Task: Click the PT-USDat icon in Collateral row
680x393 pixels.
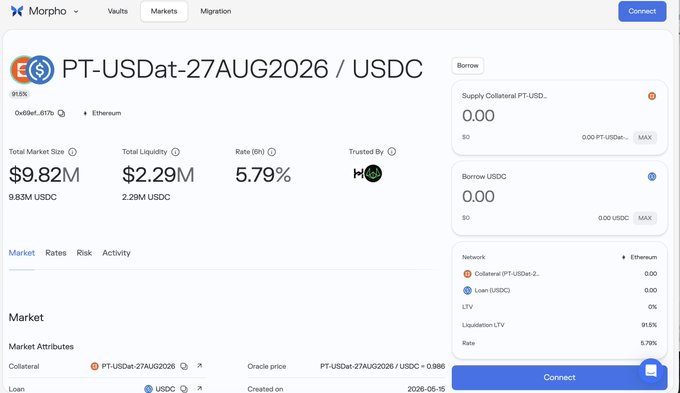Action: point(95,367)
